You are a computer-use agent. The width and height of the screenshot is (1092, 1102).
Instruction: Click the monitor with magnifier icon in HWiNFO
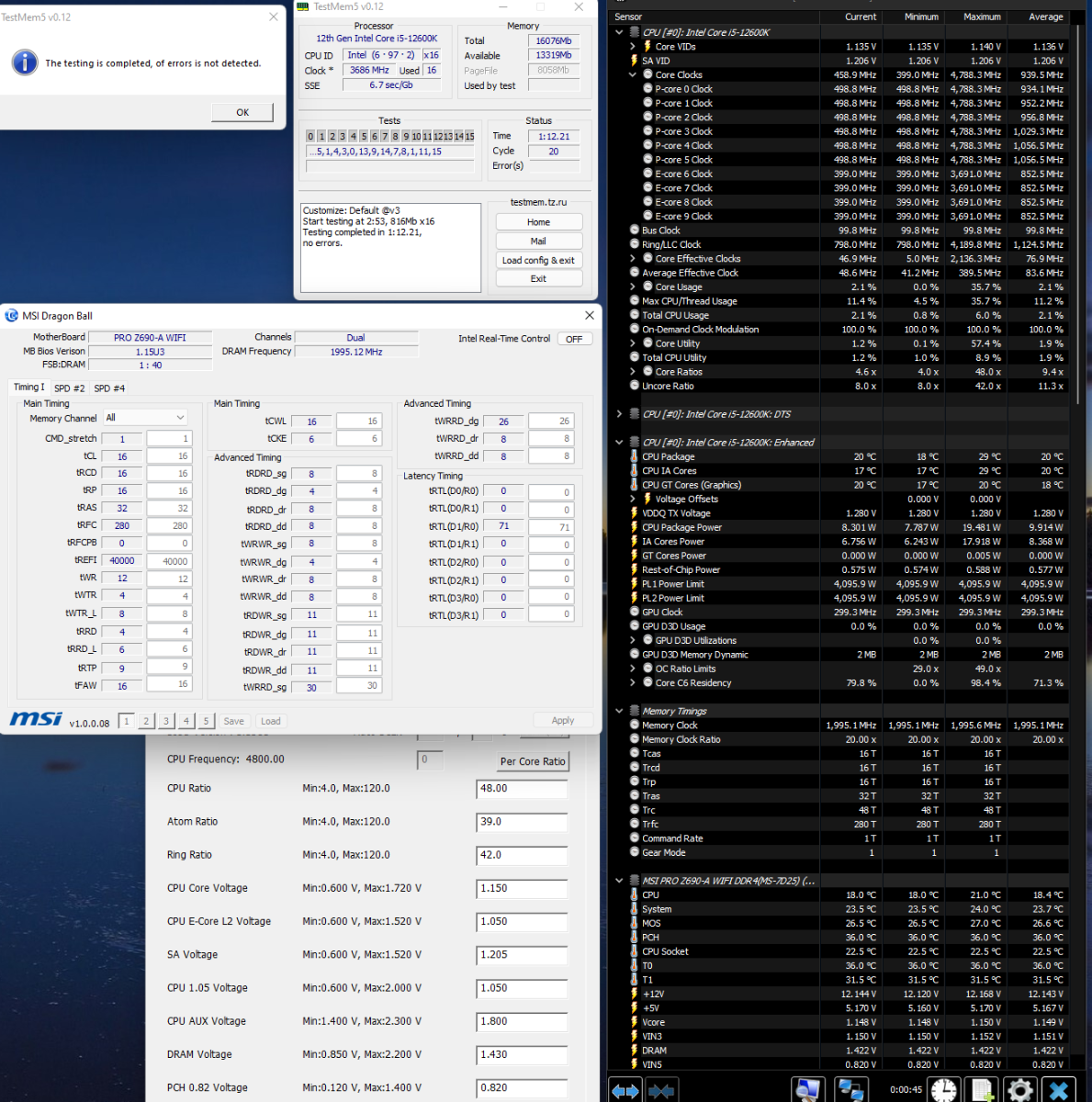[808, 1090]
